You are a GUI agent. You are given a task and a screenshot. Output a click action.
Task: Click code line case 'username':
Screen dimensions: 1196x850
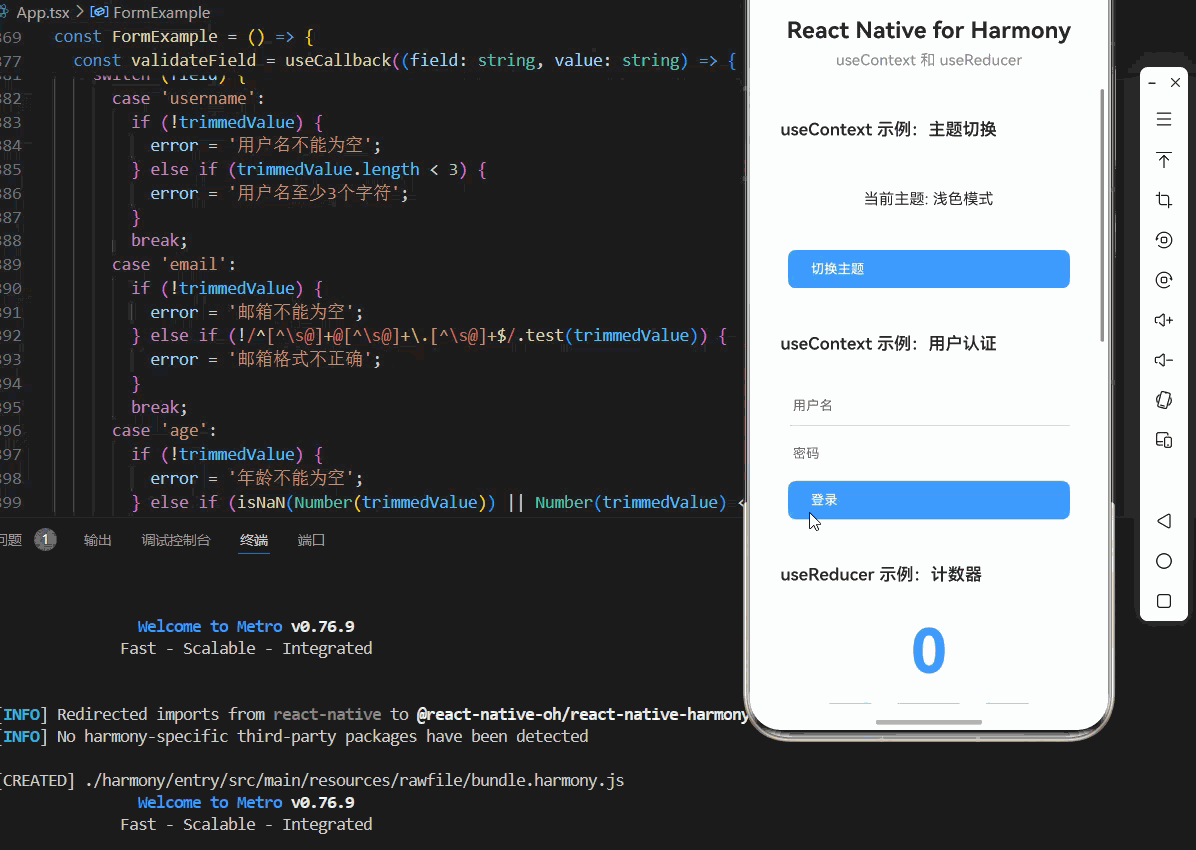click(188, 98)
